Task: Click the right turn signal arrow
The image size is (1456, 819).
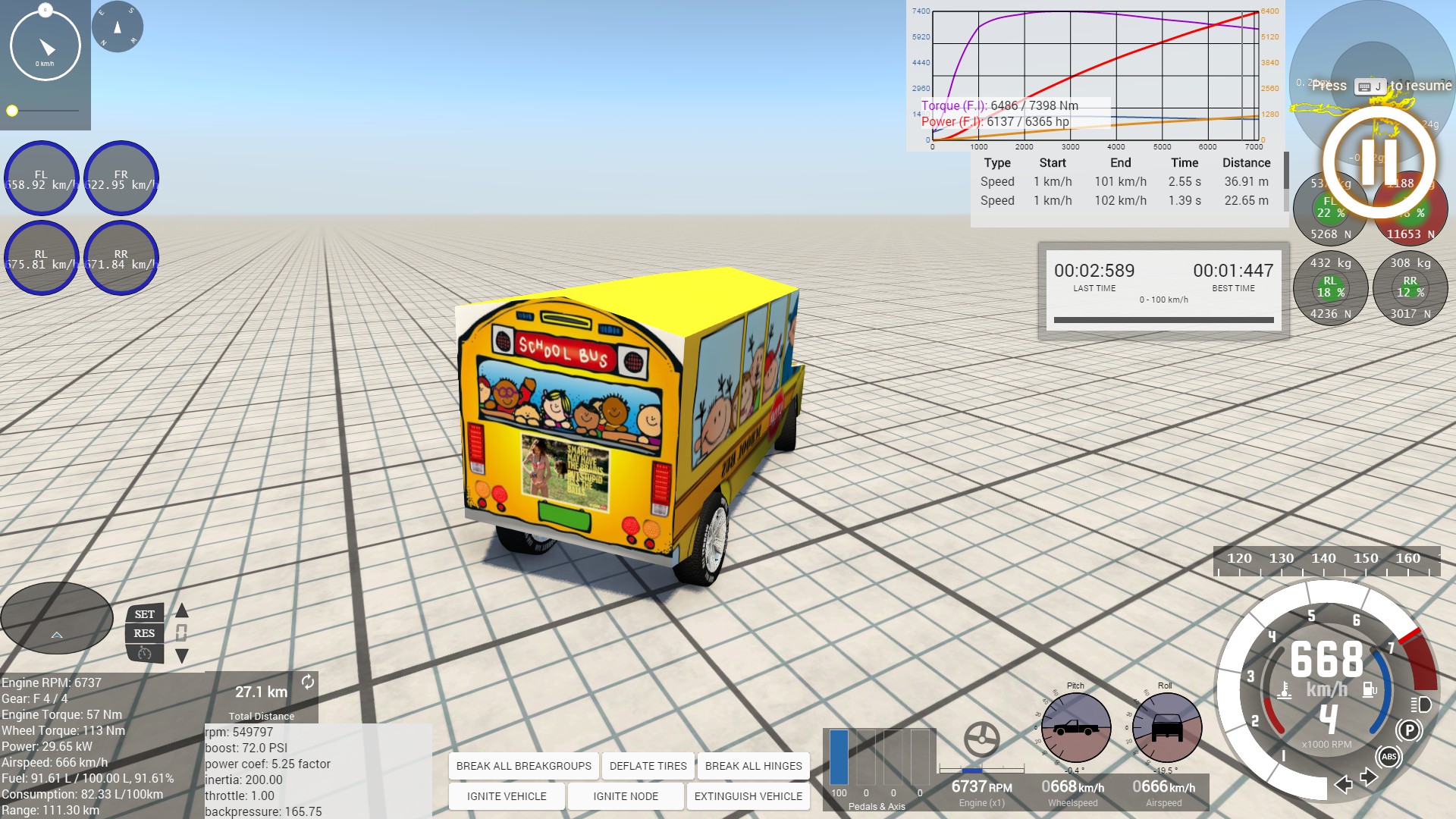Action: 1368,777
